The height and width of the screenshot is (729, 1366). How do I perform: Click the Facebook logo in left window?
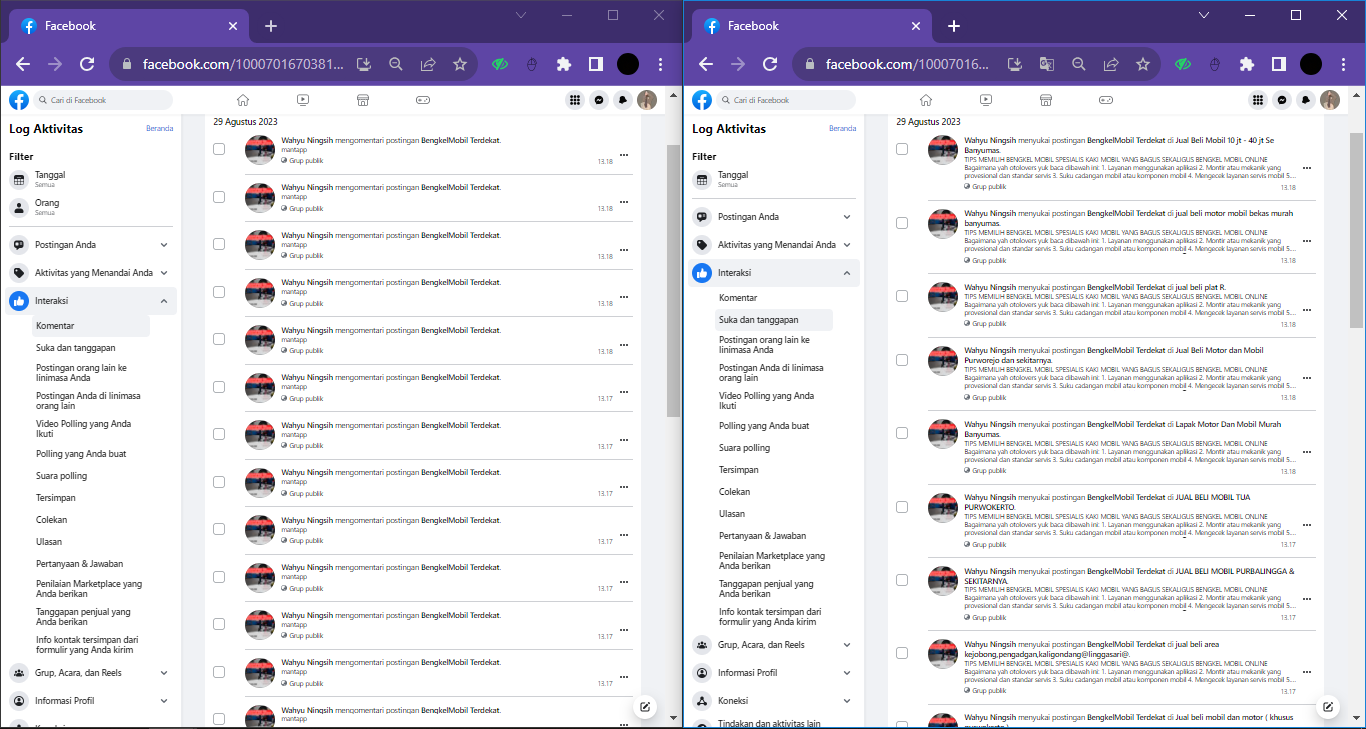coord(19,100)
